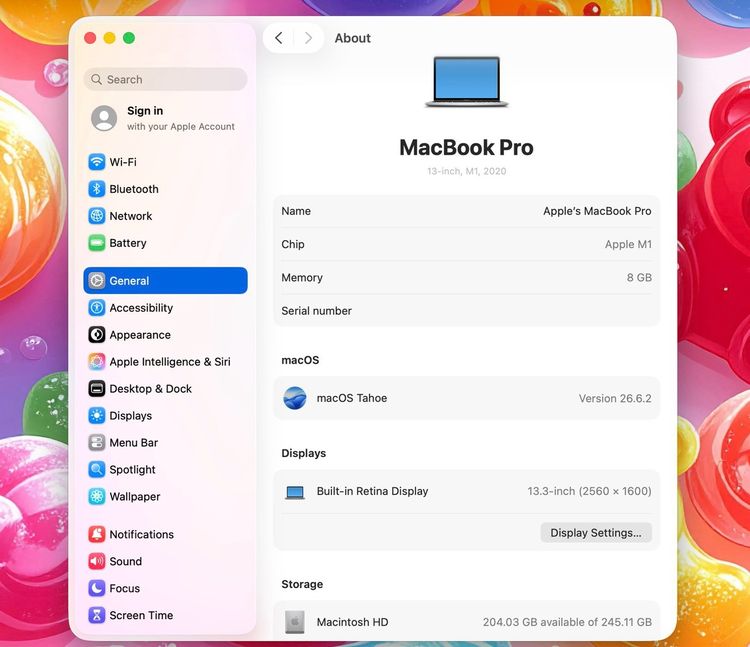Click the yellow minimize window button

pyautogui.click(x=110, y=38)
